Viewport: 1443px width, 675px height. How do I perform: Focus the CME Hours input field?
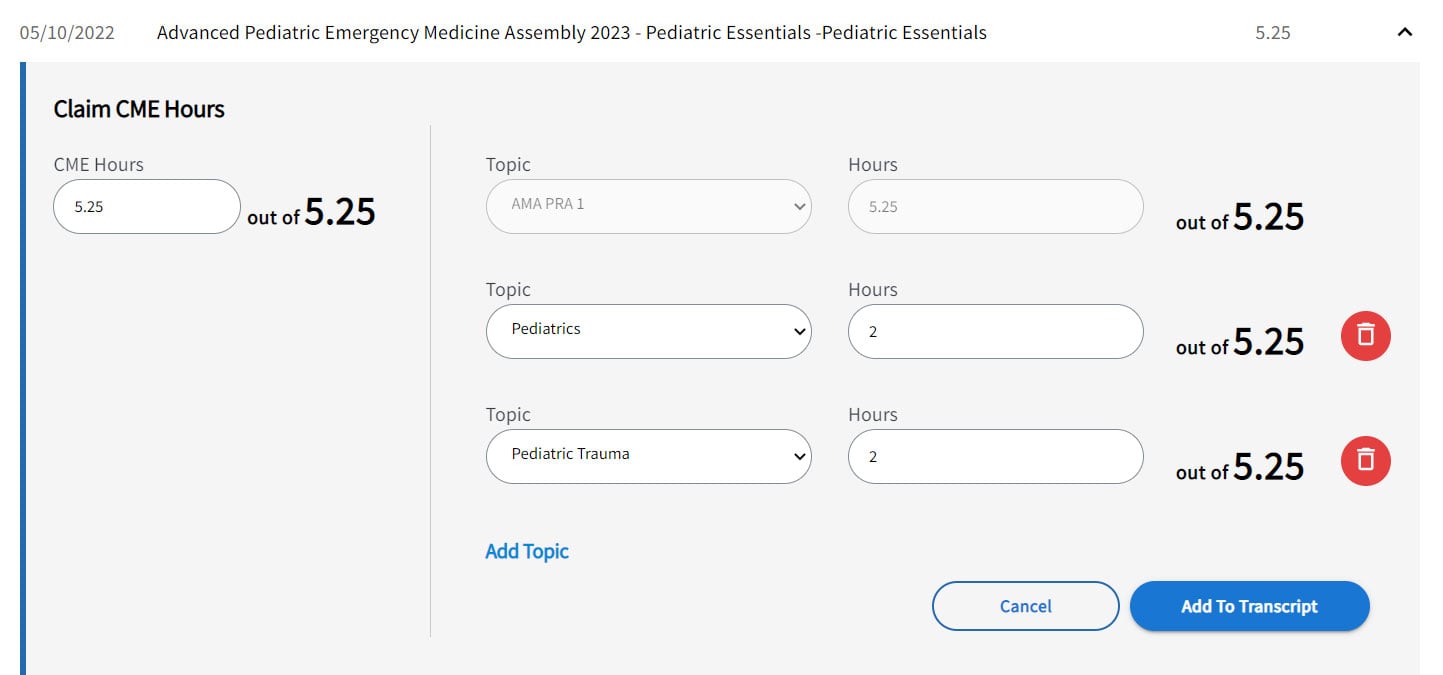pyautogui.click(x=146, y=207)
